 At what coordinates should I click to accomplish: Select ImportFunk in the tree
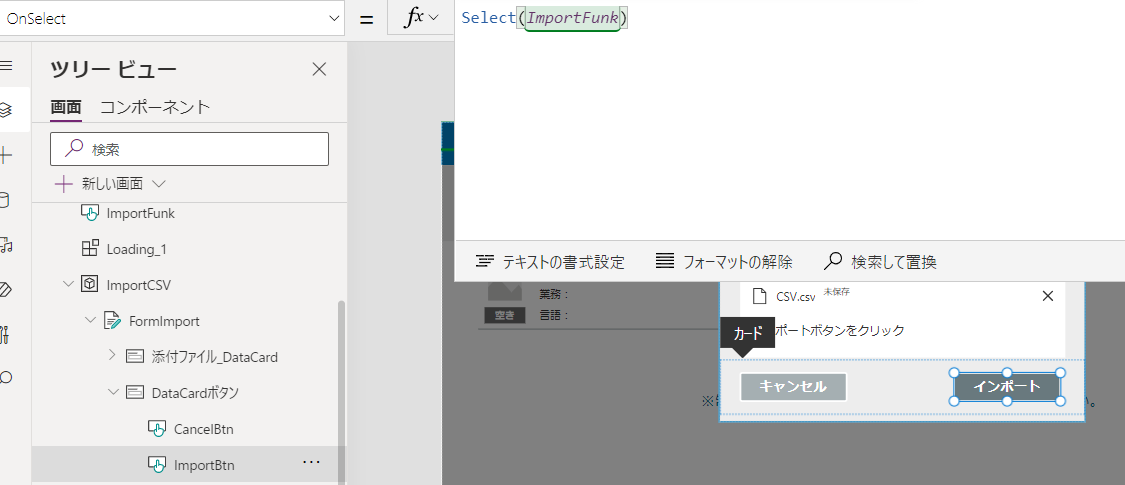tap(140, 213)
